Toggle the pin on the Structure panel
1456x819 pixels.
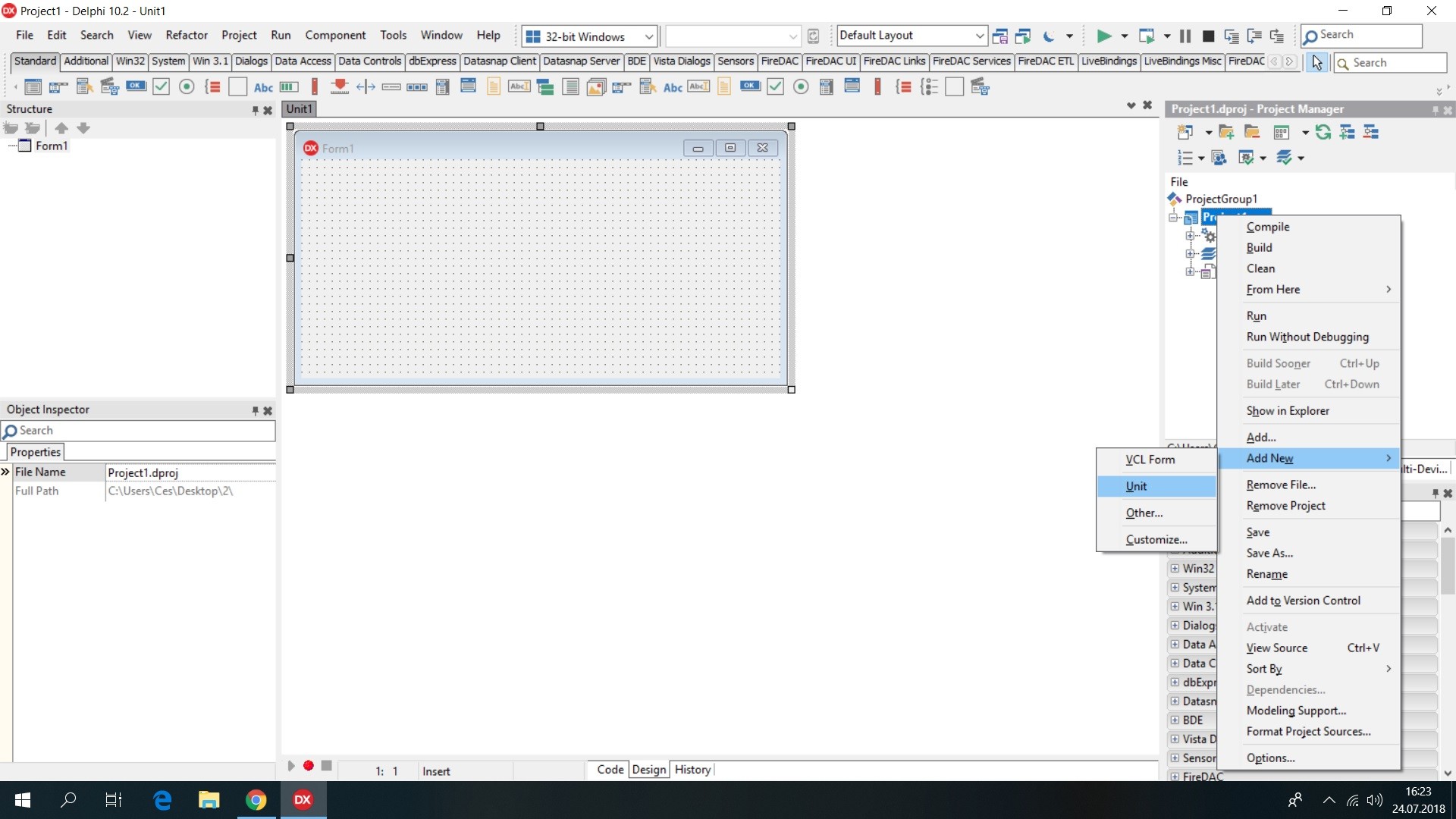[255, 111]
